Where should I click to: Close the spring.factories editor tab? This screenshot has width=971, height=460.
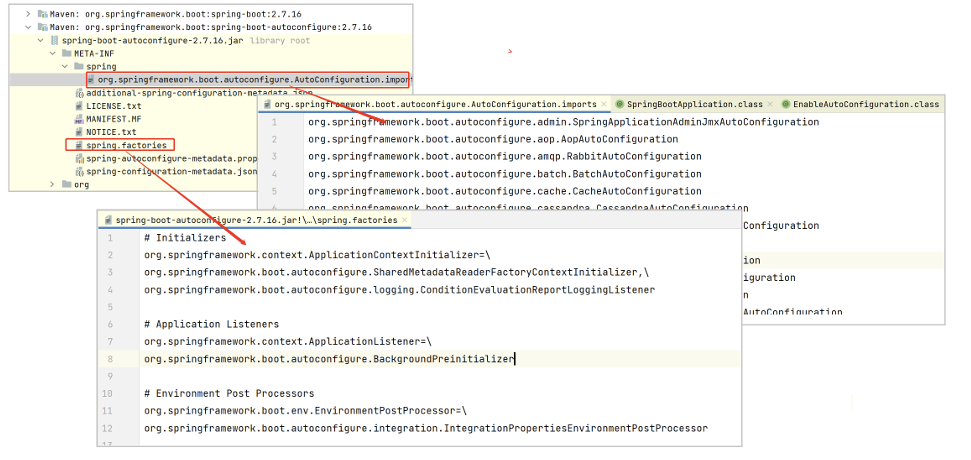(404, 220)
